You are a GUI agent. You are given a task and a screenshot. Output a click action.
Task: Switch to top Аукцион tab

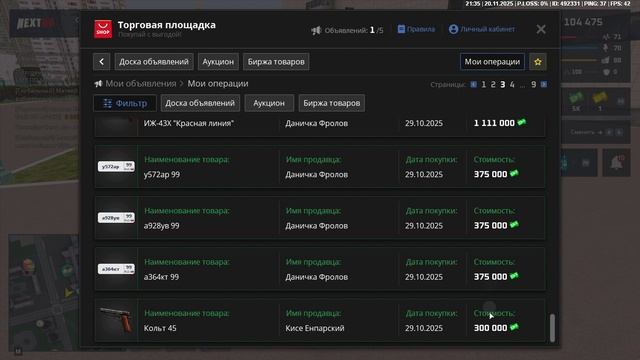pyautogui.click(x=218, y=62)
